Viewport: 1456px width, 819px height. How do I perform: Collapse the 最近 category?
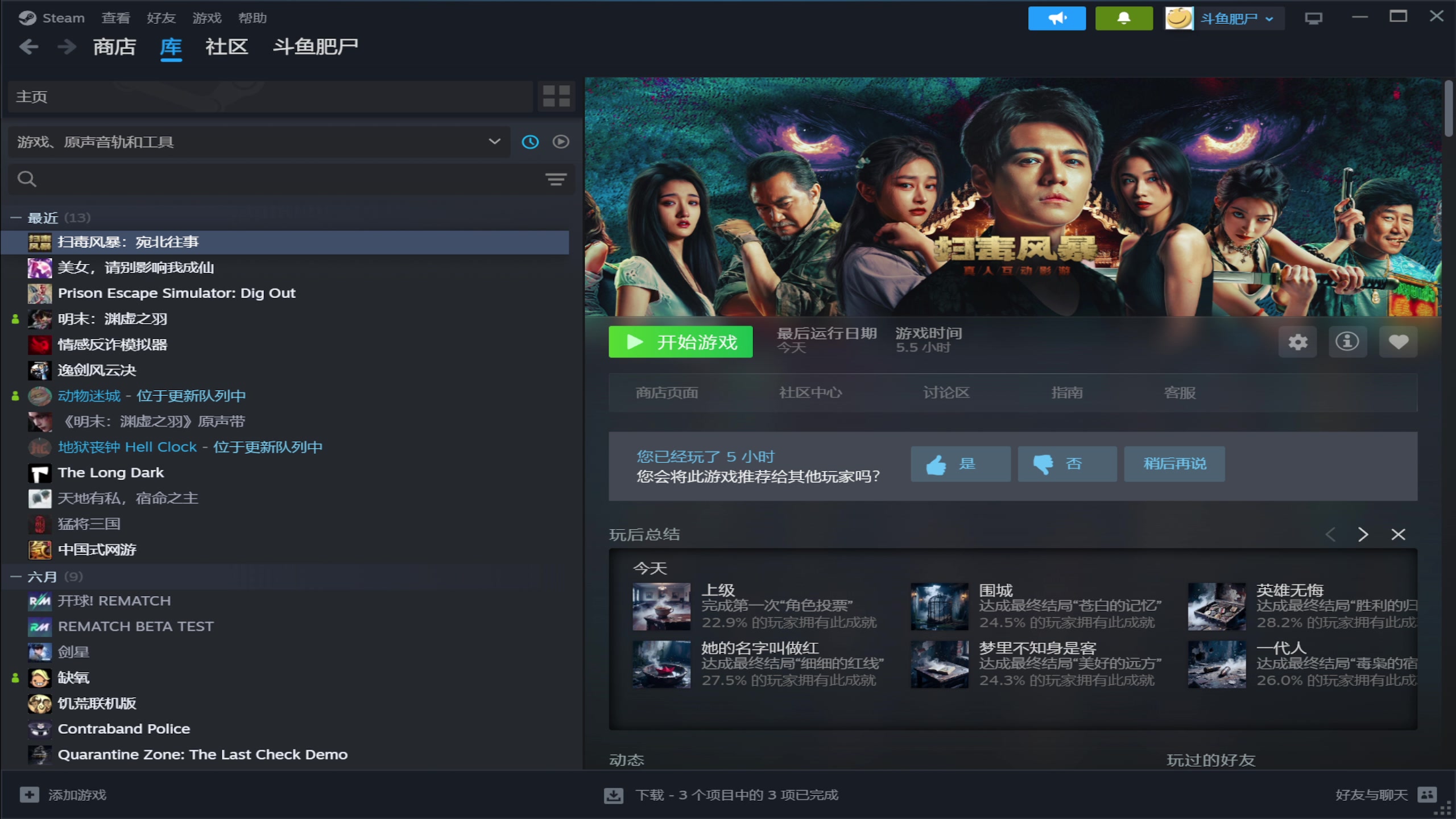pyautogui.click(x=16, y=218)
